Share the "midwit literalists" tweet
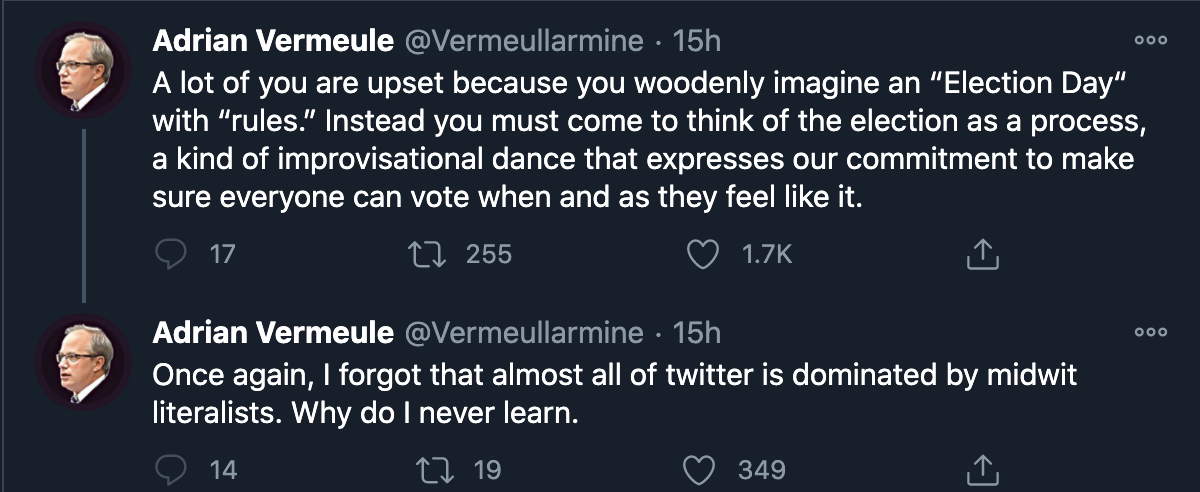 (x=982, y=469)
